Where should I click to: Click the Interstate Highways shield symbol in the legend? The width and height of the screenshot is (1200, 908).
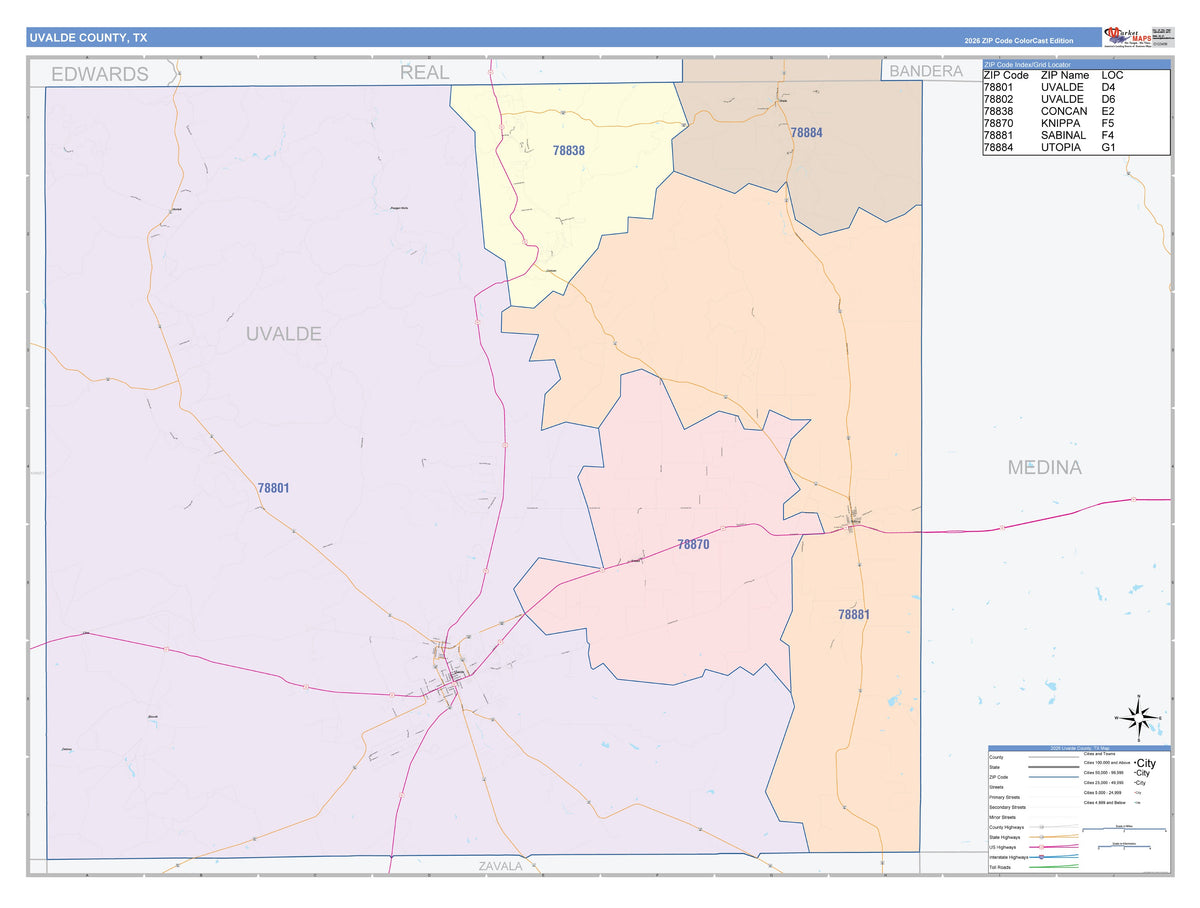1041,857
